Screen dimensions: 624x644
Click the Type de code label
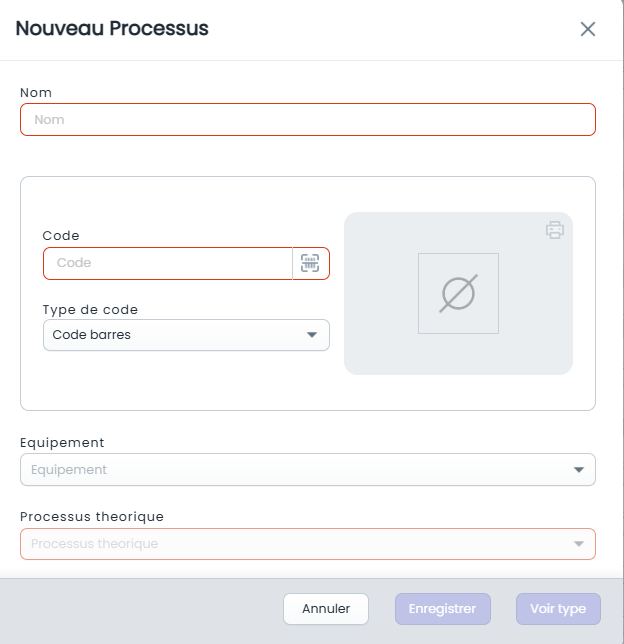pos(90,310)
